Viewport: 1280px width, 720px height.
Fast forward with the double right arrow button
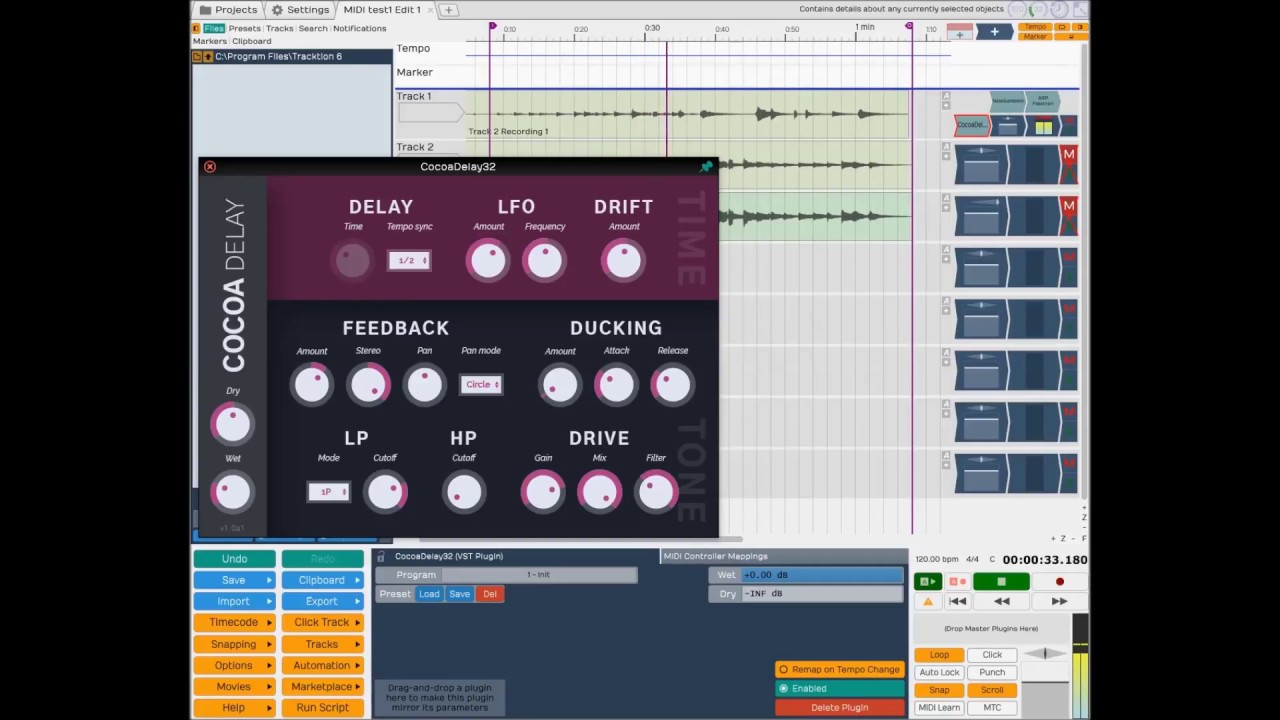[1059, 601]
